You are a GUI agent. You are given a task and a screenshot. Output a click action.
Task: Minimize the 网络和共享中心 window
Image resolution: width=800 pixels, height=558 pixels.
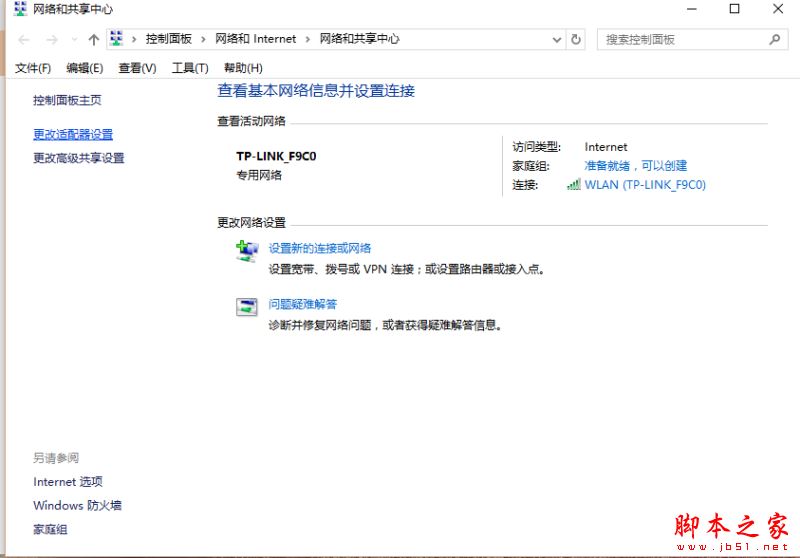[x=691, y=9]
